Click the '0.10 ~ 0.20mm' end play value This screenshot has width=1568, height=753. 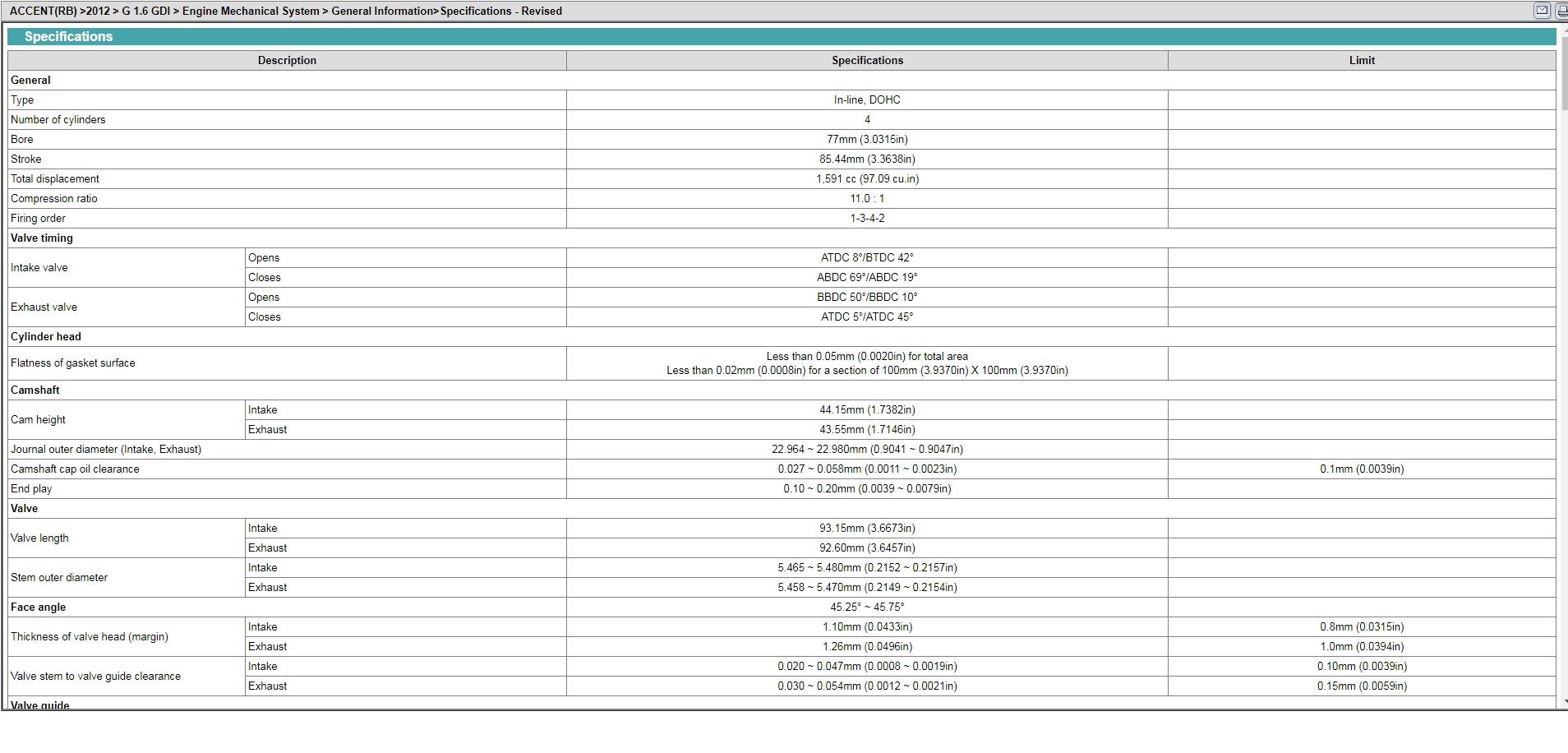[867, 488]
